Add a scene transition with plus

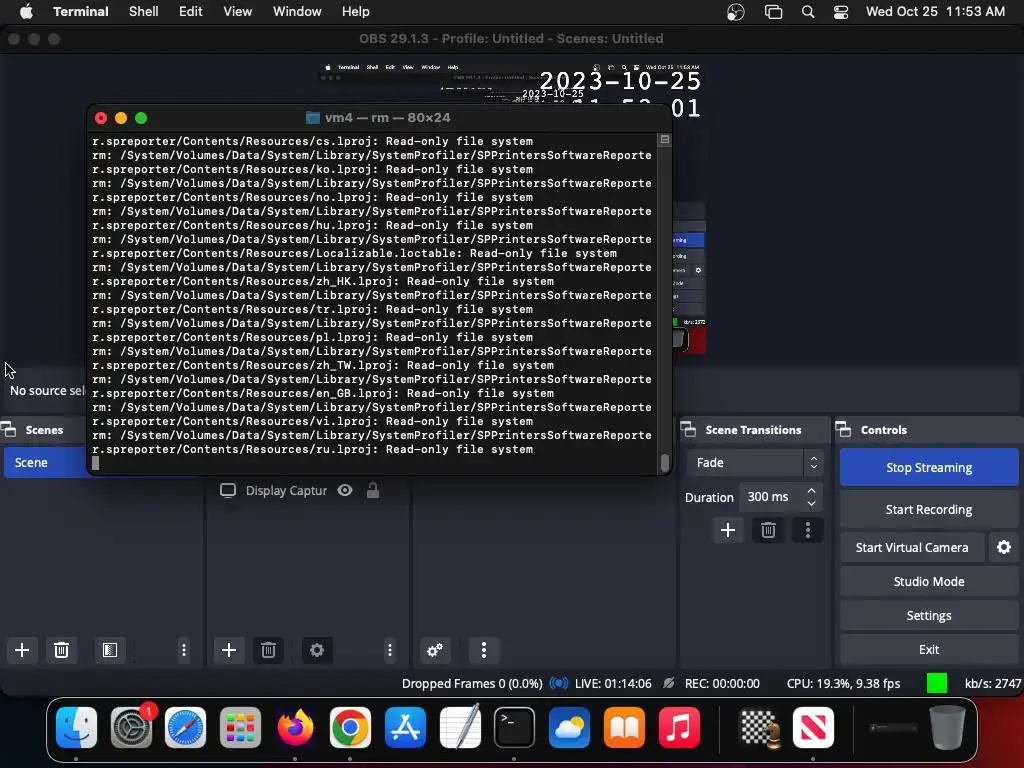(x=728, y=530)
